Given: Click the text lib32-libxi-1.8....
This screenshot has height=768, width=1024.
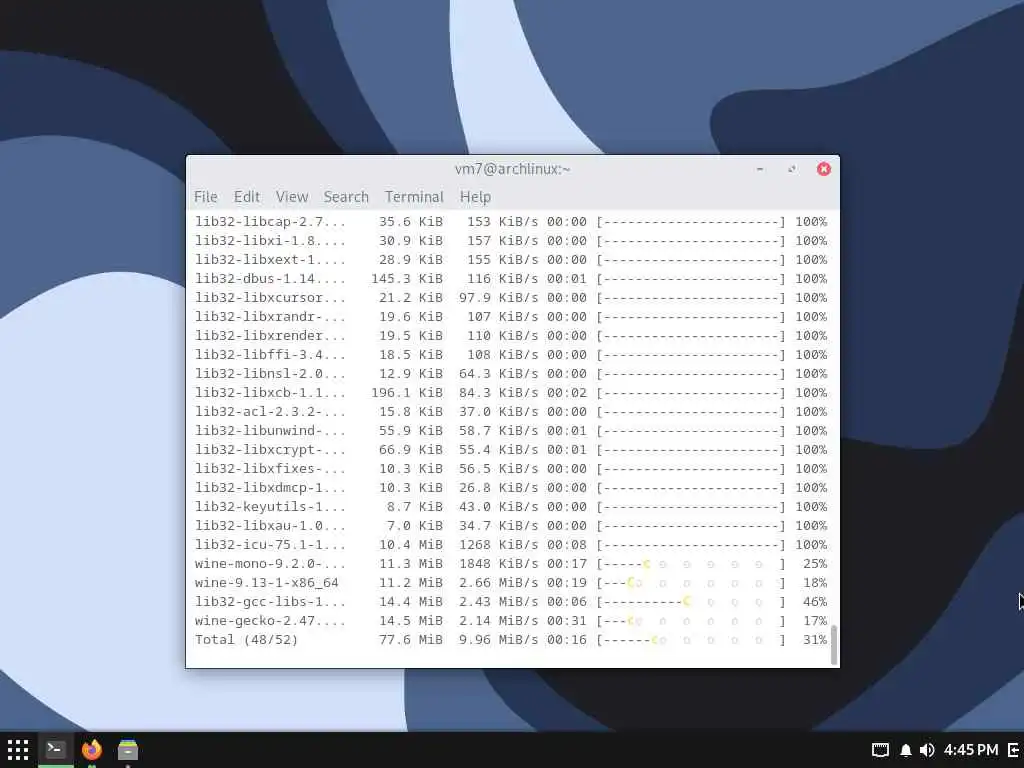Looking at the screenshot, I should pos(254,240).
